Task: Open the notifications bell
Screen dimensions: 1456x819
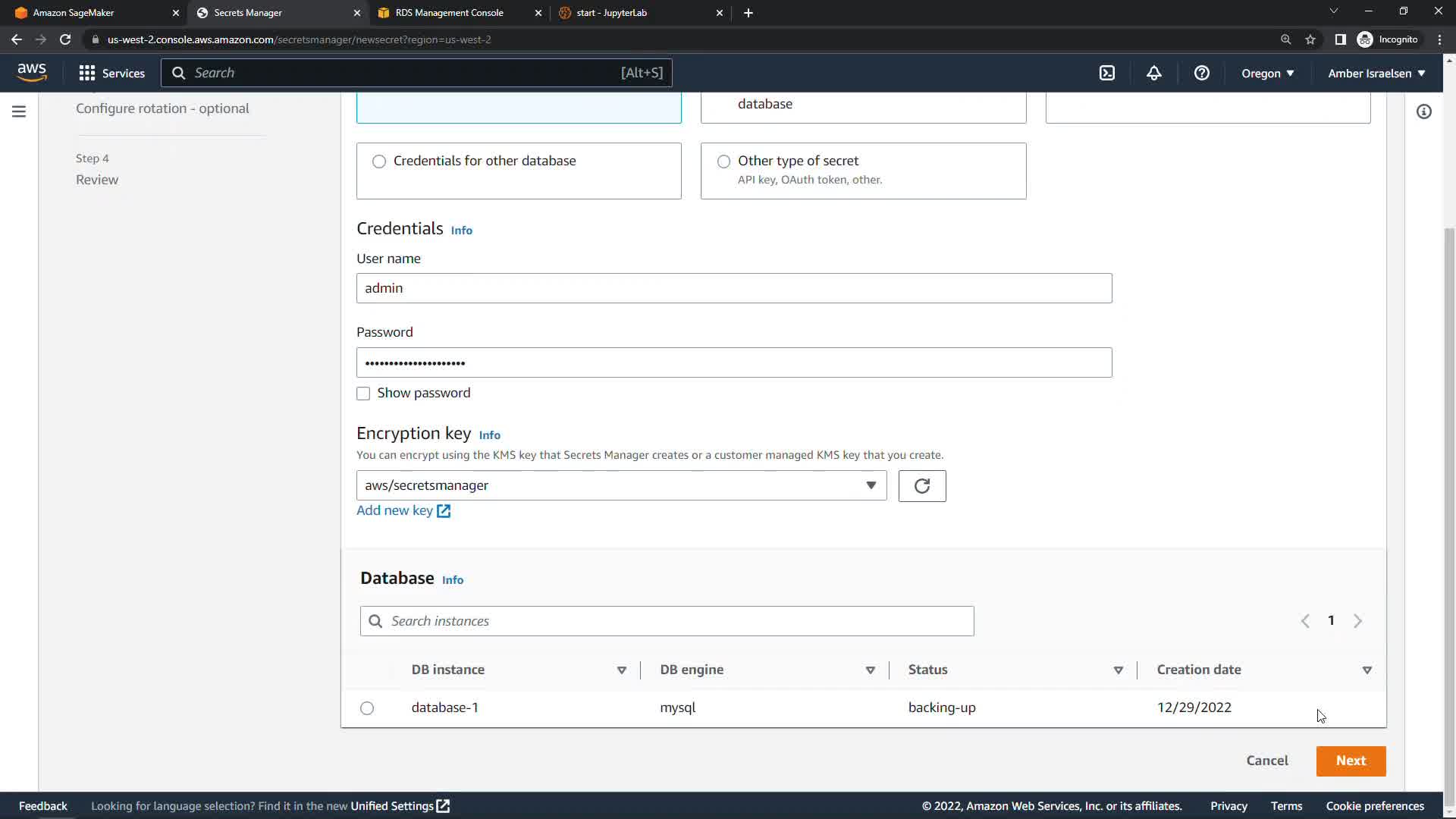Action: tap(1153, 73)
